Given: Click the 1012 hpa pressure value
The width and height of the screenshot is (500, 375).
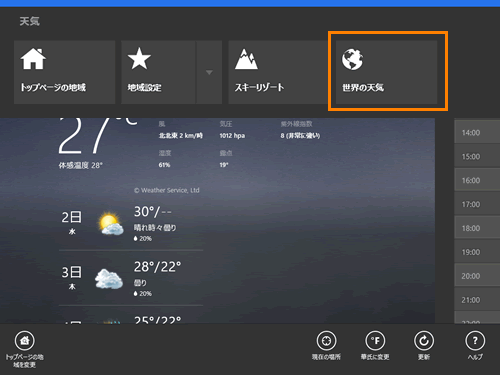Looking at the screenshot, I should [232, 136].
